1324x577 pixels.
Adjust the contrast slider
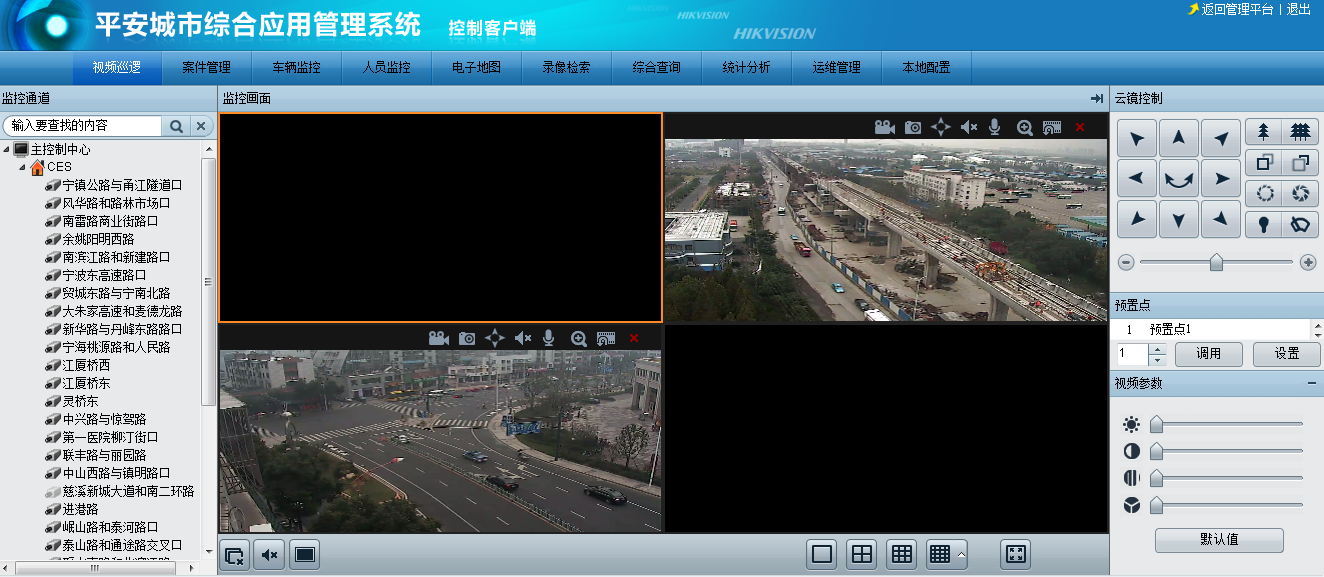(x=1227, y=451)
